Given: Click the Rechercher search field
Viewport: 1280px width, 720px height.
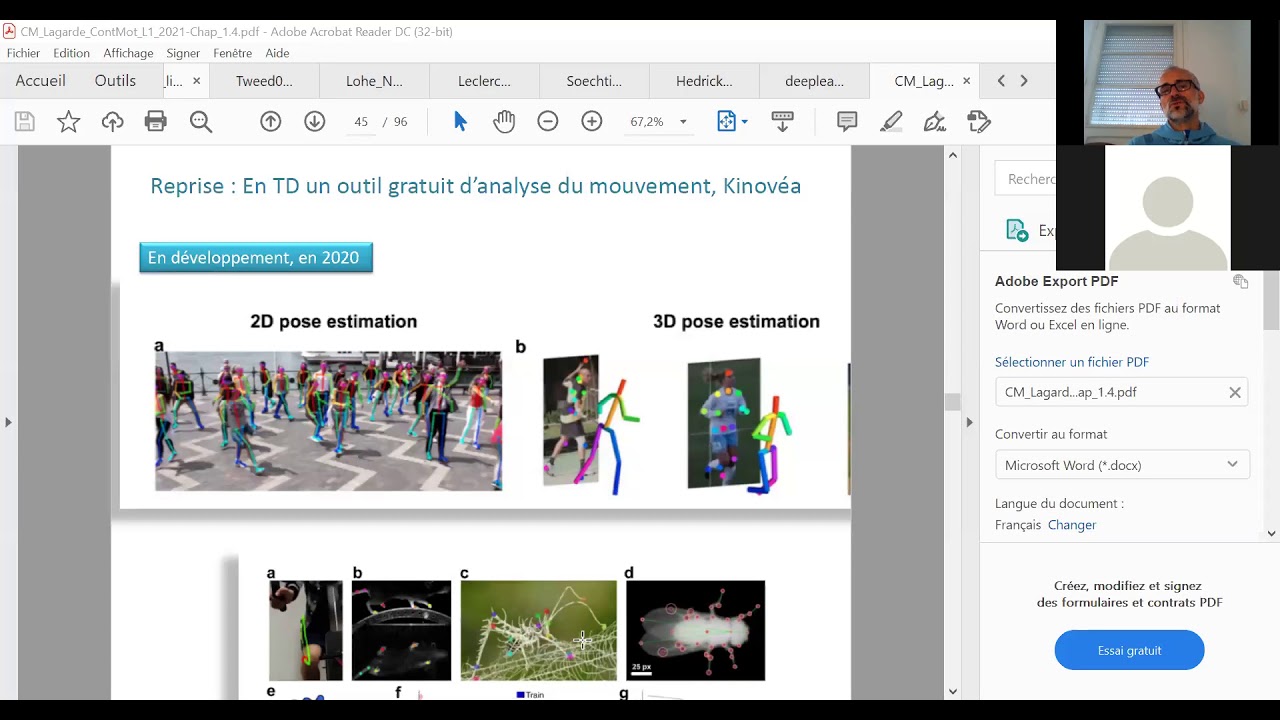Looking at the screenshot, I should click(1025, 179).
